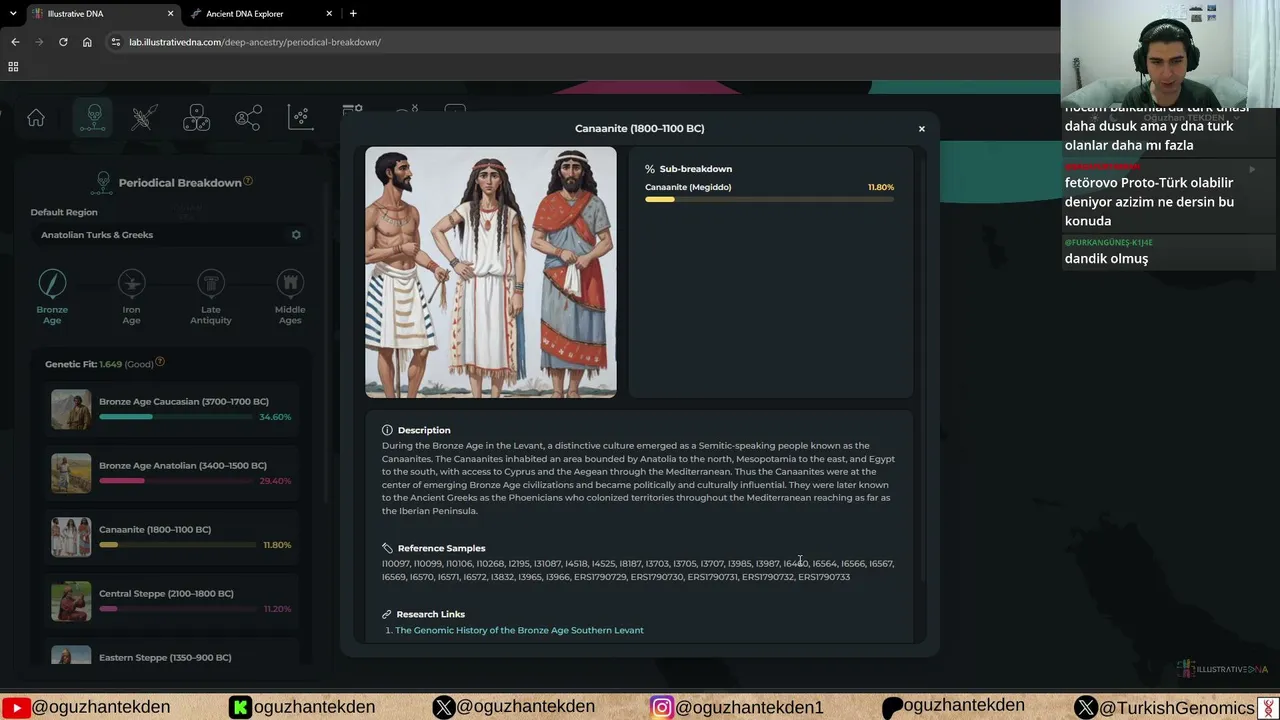Screen dimensions: 1280x720
Task: Click Eastern Steppe (1350–900 BC) label
Action: [x=165, y=658]
